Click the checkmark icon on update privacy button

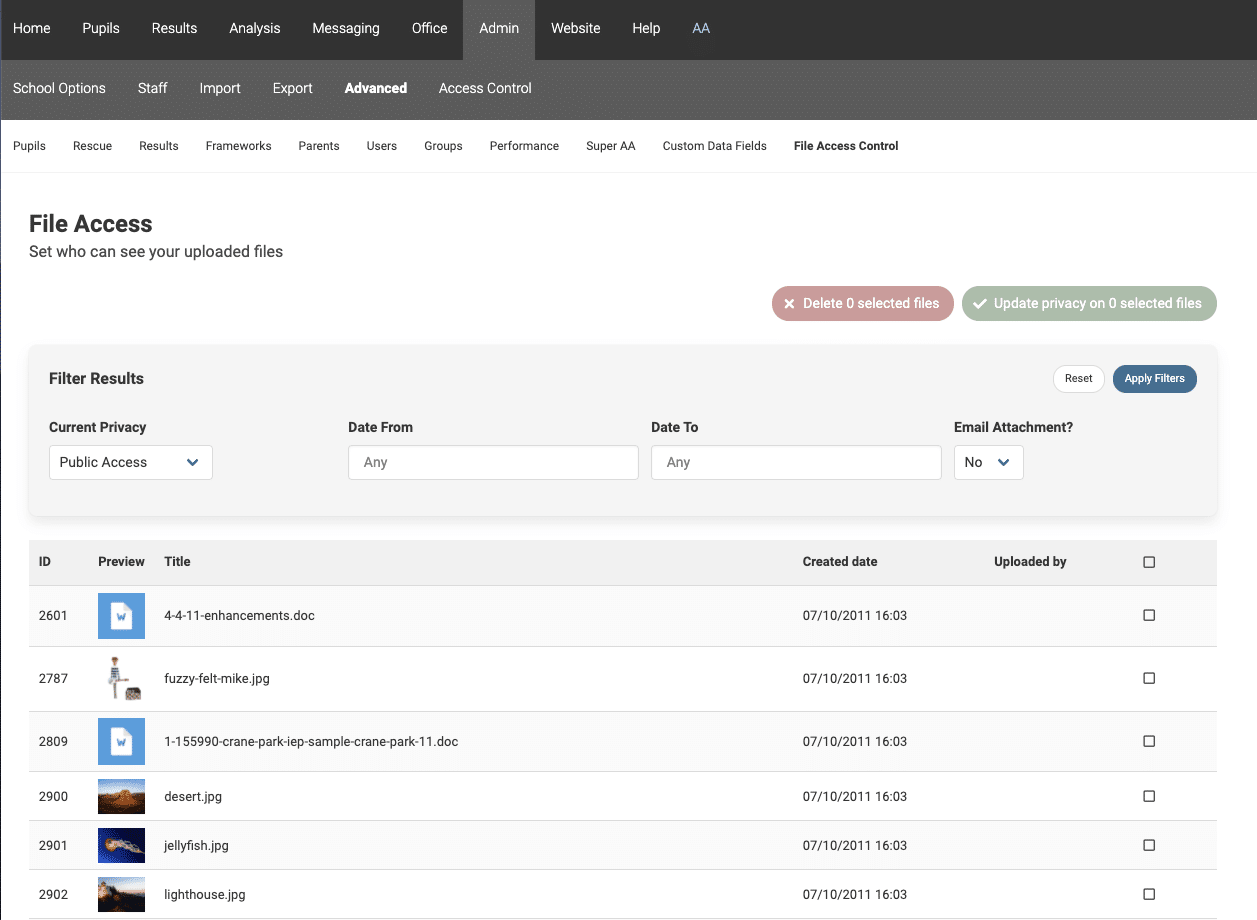point(980,303)
